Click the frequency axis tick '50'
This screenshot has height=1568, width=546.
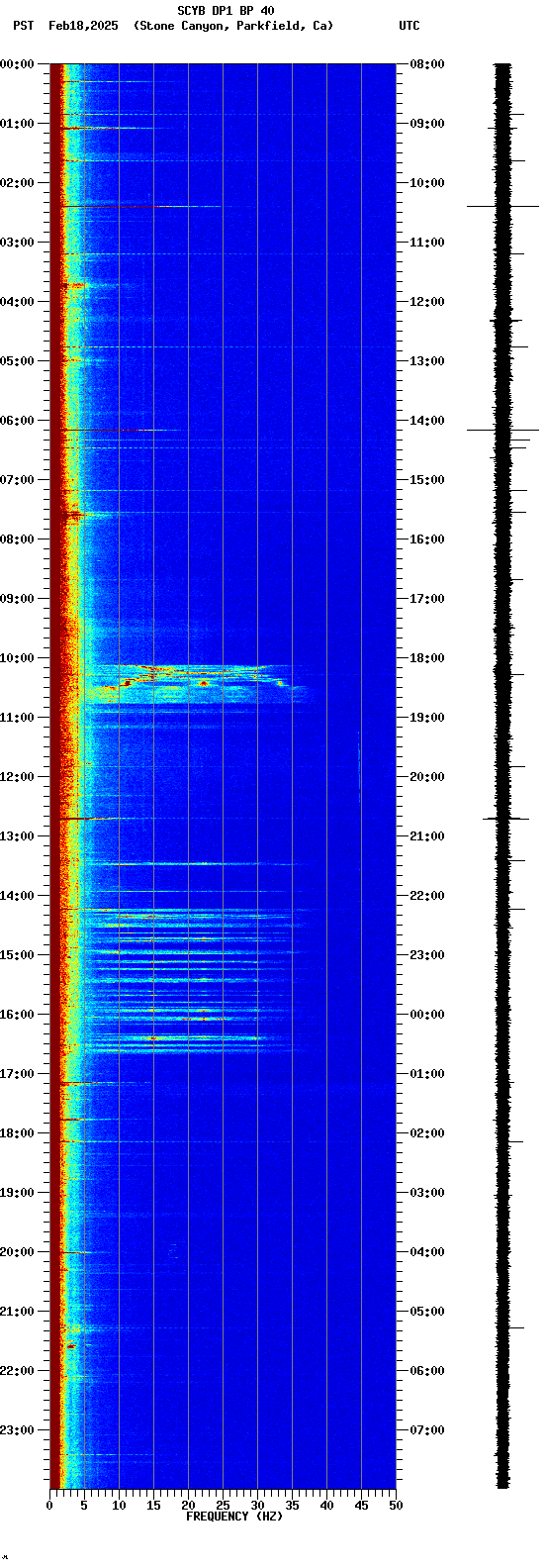click(x=396, y=1506)
